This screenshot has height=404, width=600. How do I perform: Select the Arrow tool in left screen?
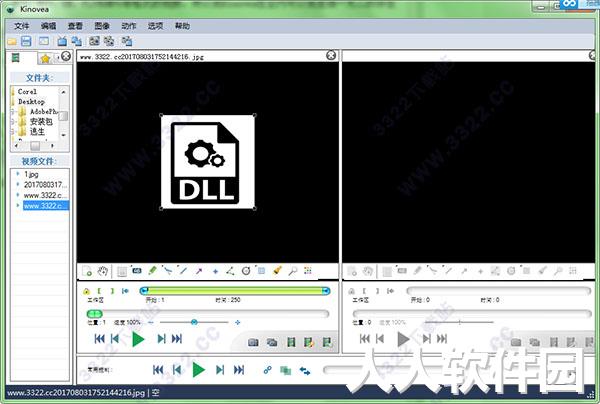pyautogui.click(x=199, y=271)
